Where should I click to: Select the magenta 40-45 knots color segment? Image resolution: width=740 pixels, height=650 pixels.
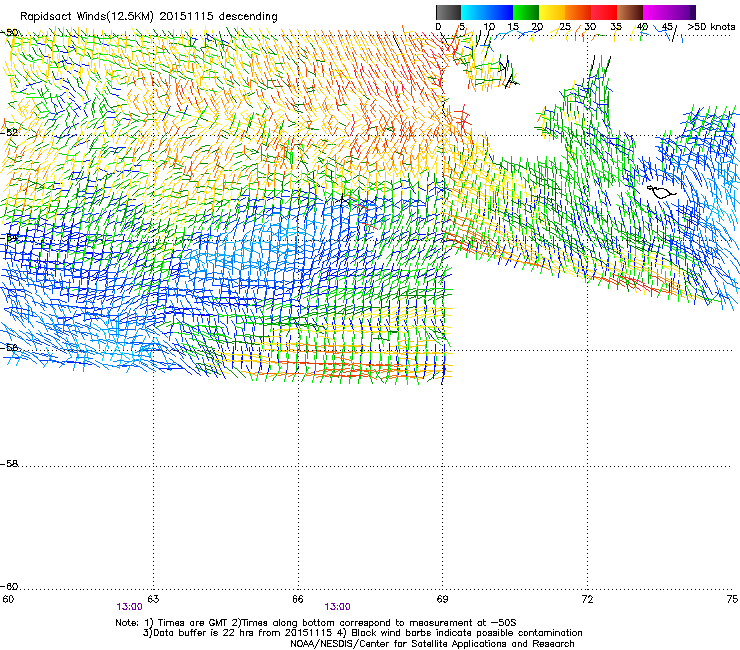656,12
